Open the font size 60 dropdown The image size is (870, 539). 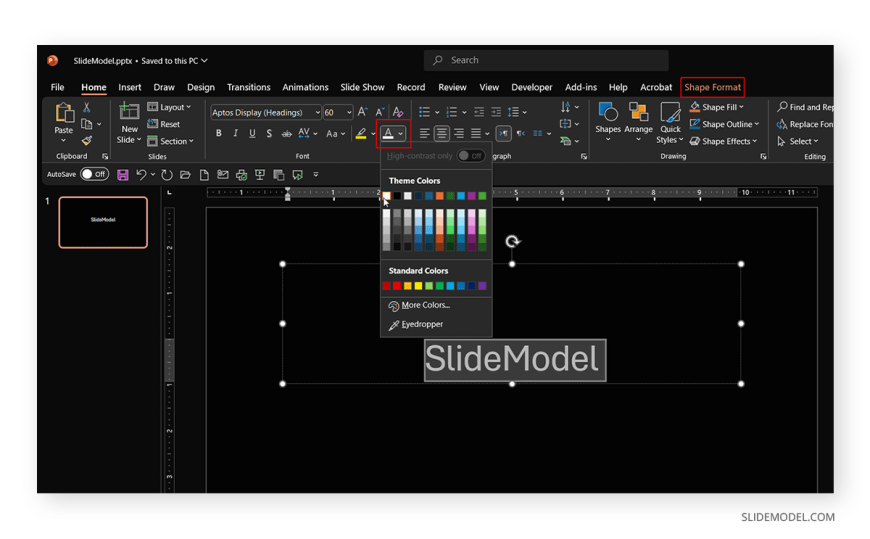click(349, 113)
